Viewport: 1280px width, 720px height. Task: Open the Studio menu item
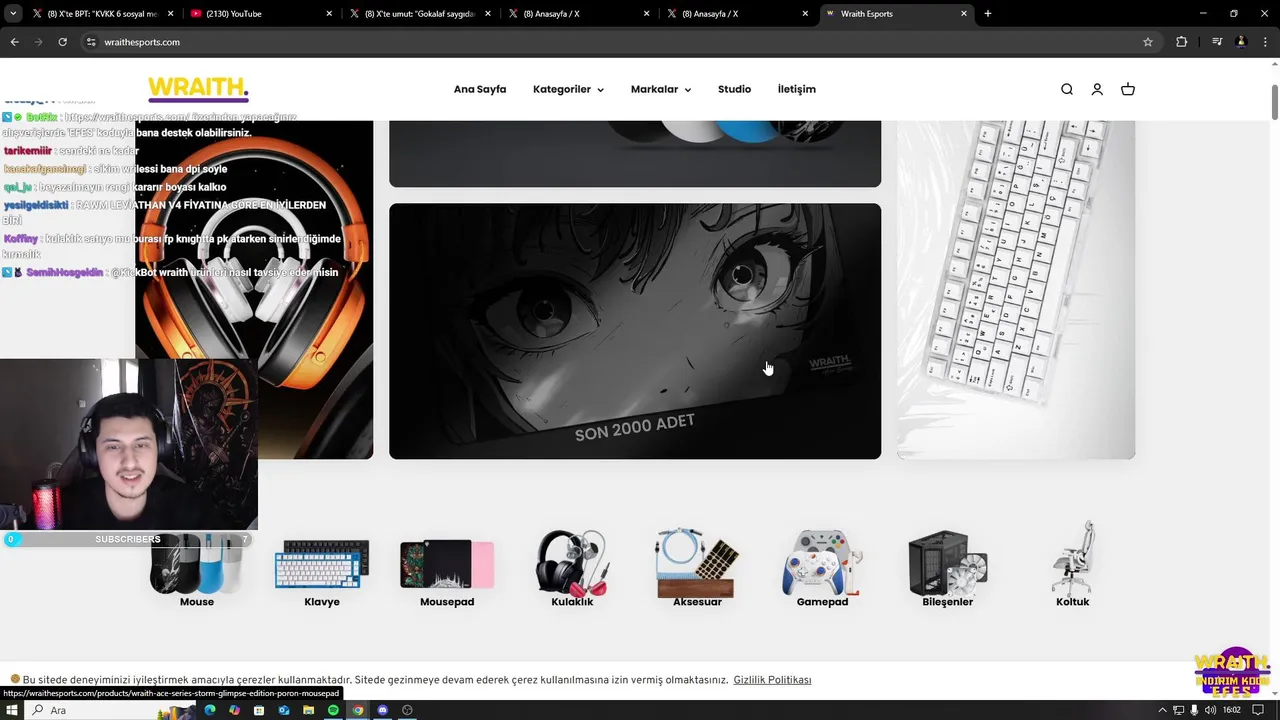[734, 89]
